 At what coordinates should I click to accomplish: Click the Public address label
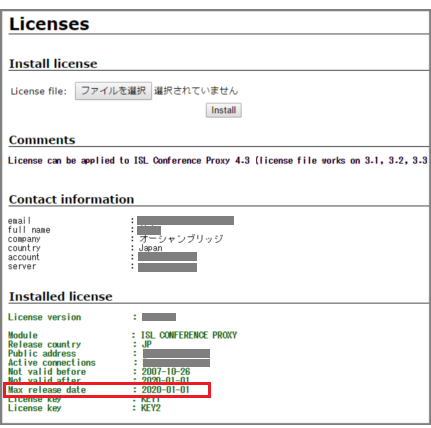coord(42,353)
